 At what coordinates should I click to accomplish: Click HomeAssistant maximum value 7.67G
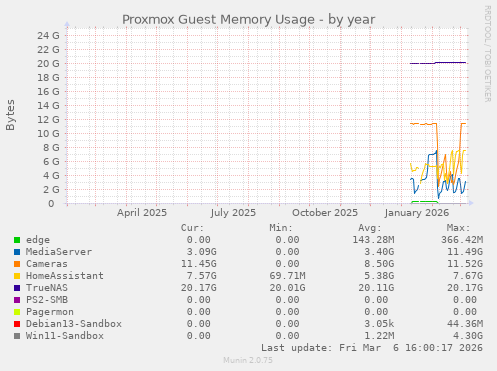tap(468, 276)
